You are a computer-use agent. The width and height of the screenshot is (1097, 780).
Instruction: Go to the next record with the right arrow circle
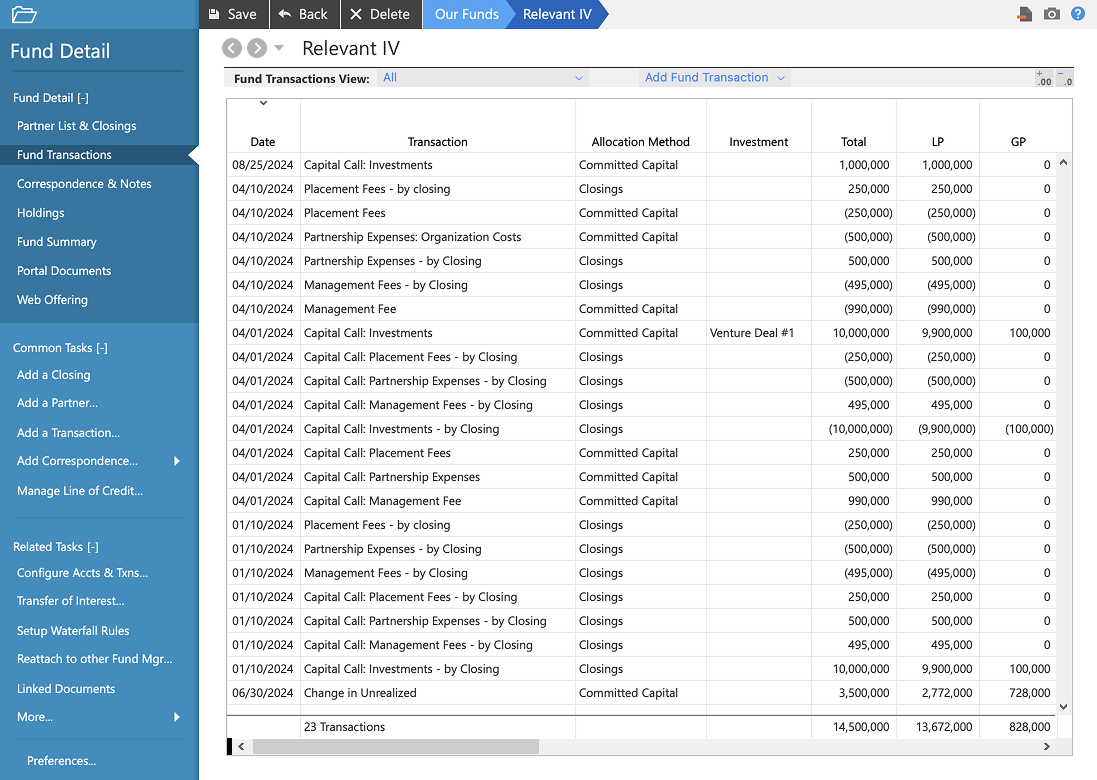pos(257,48)
